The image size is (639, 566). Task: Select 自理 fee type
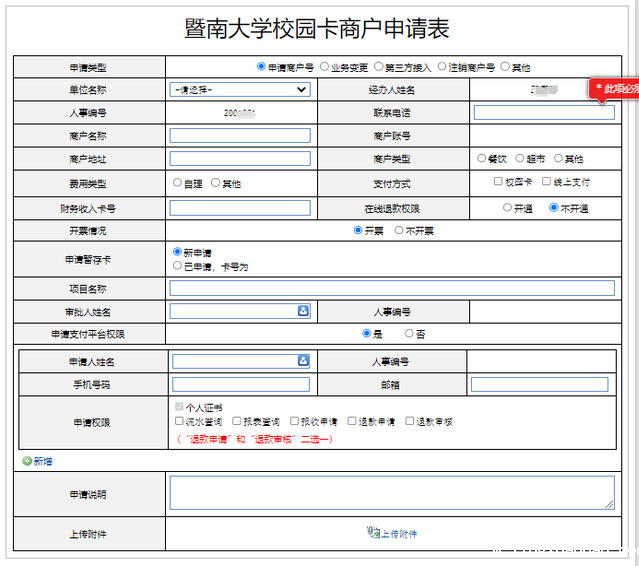[177, 183]
